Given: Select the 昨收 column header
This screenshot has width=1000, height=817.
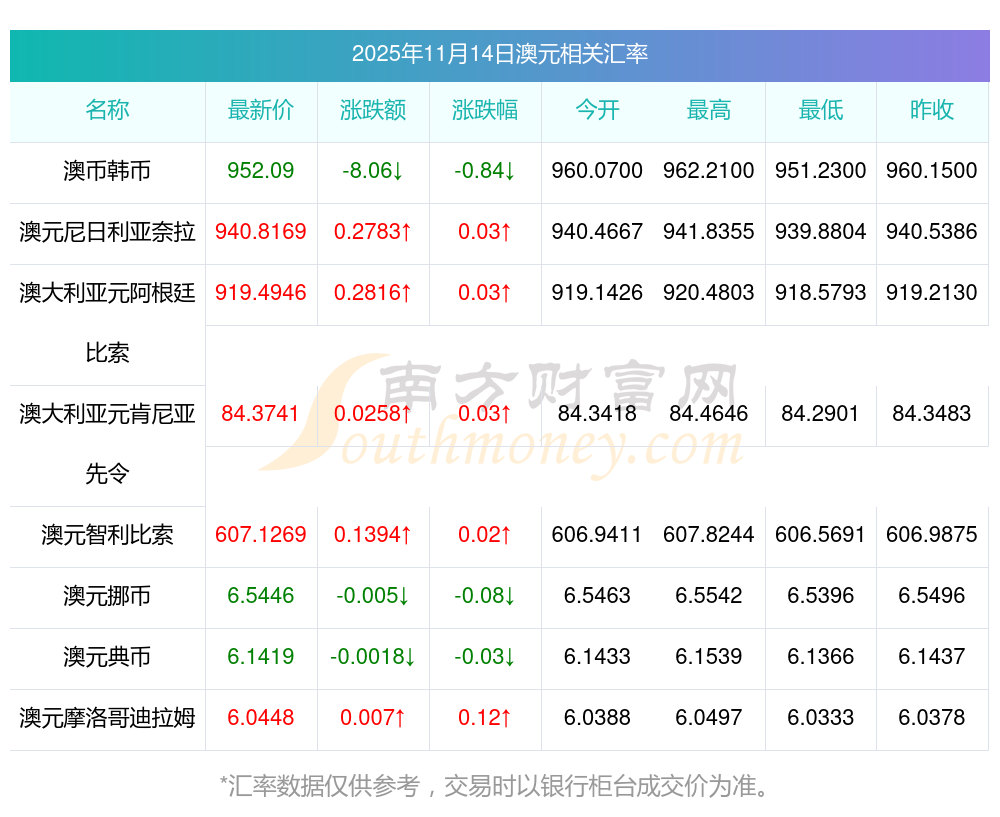Looking at the screenshot, I should click(x=932, y=110).
